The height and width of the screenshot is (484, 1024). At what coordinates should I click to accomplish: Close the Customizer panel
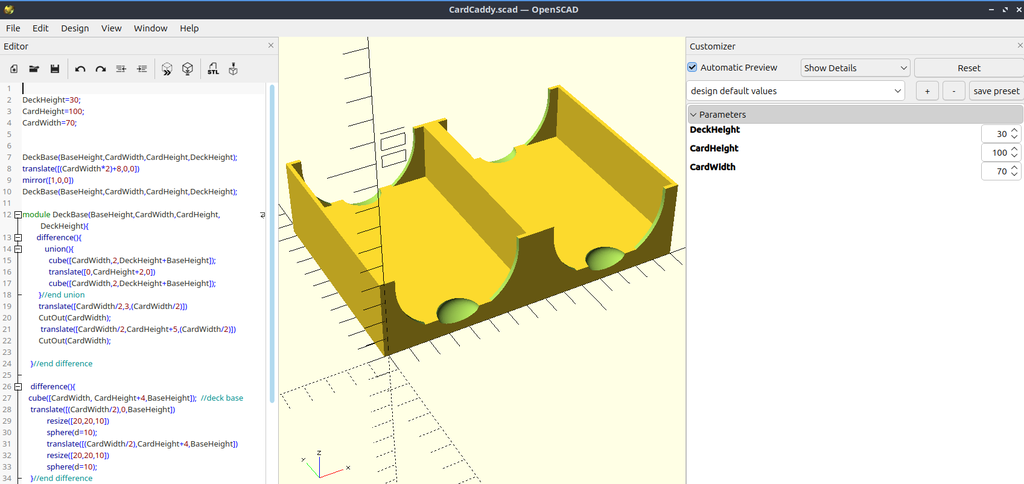pyautogui.click(x=1020, y=46)
